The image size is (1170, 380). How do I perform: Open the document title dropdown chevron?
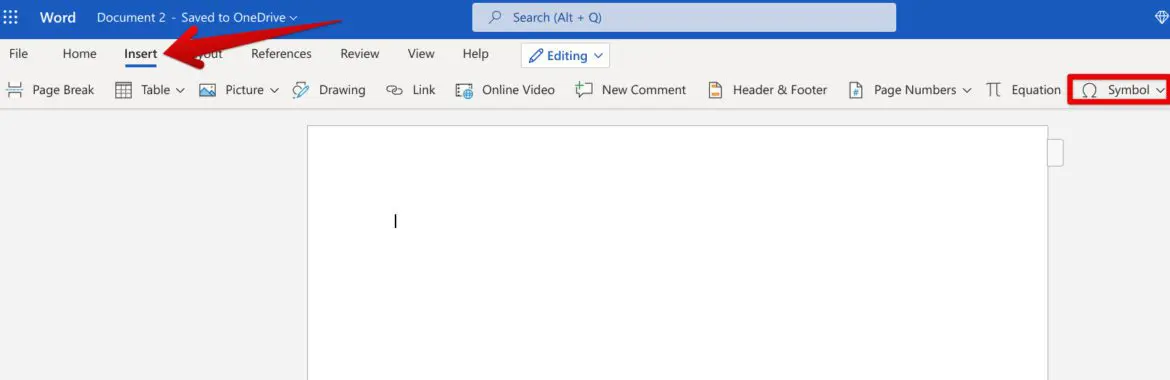click(293, 18)
